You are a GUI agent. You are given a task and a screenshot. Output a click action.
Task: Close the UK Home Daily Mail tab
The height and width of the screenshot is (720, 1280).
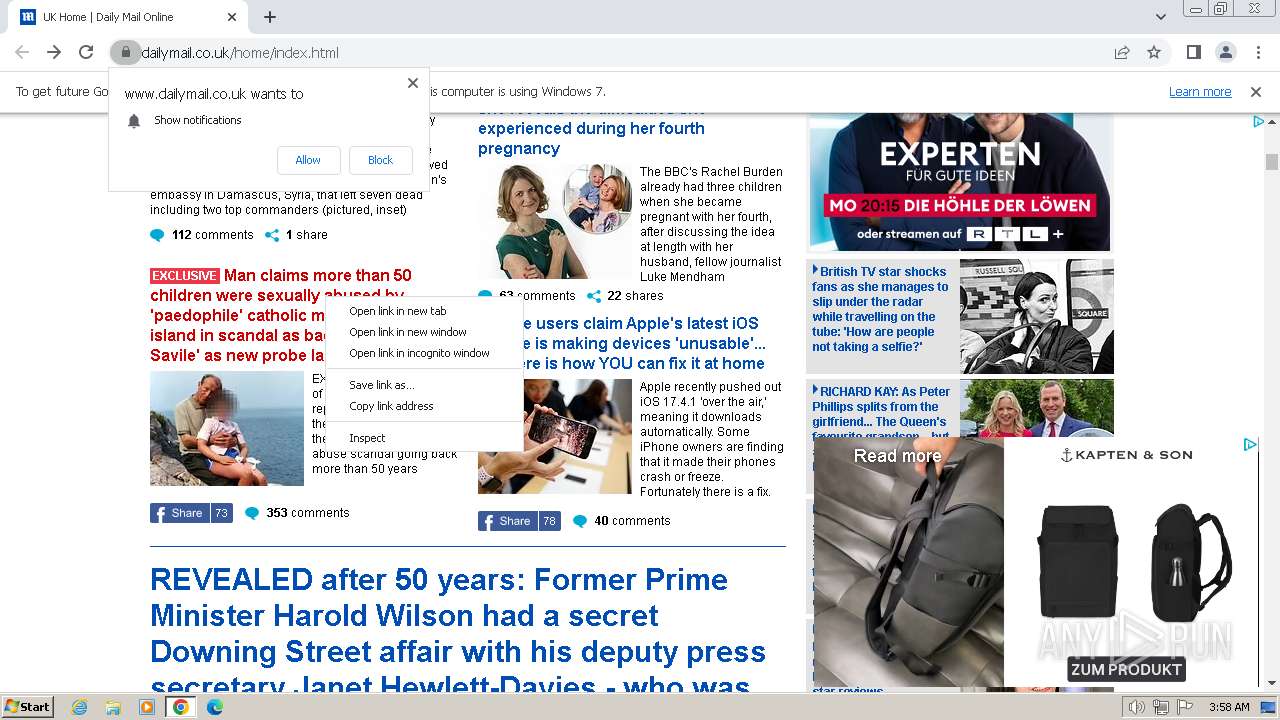pyautogui.click(x=232, y=17)
